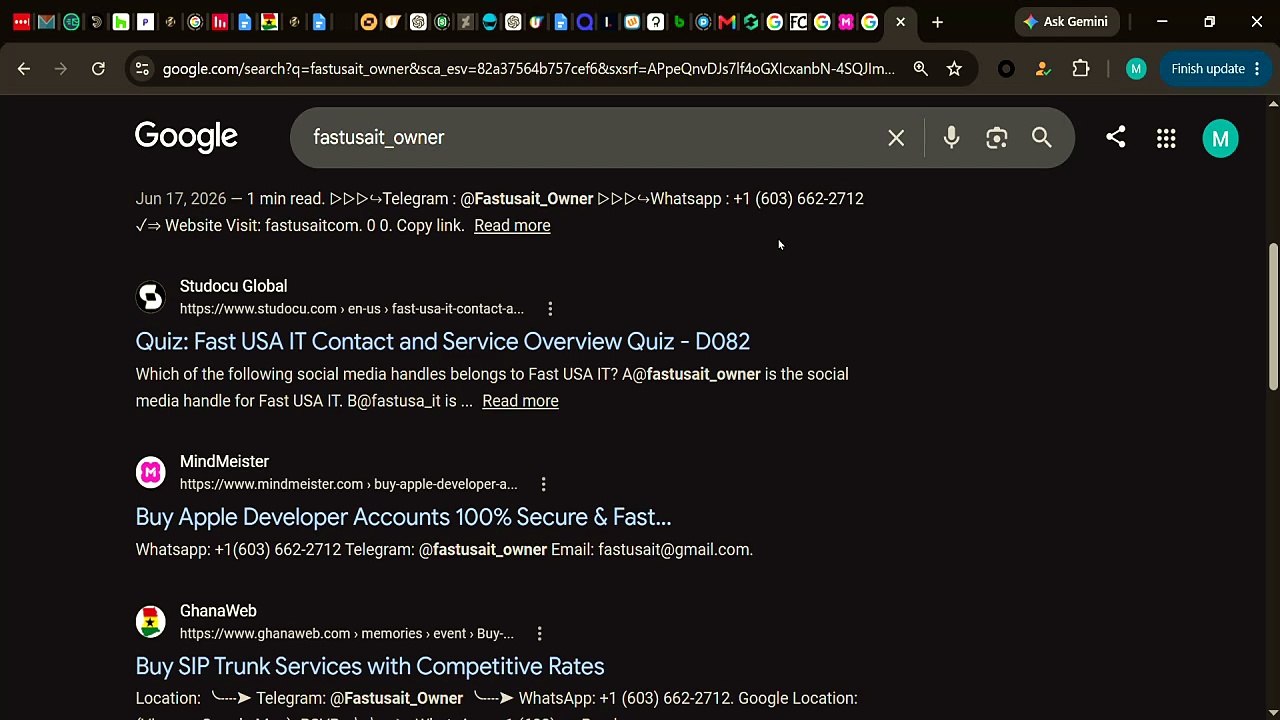This screenshot has height=720, width=1280.
Task: Start a voice search with the microphone
Action: [951, 138]
